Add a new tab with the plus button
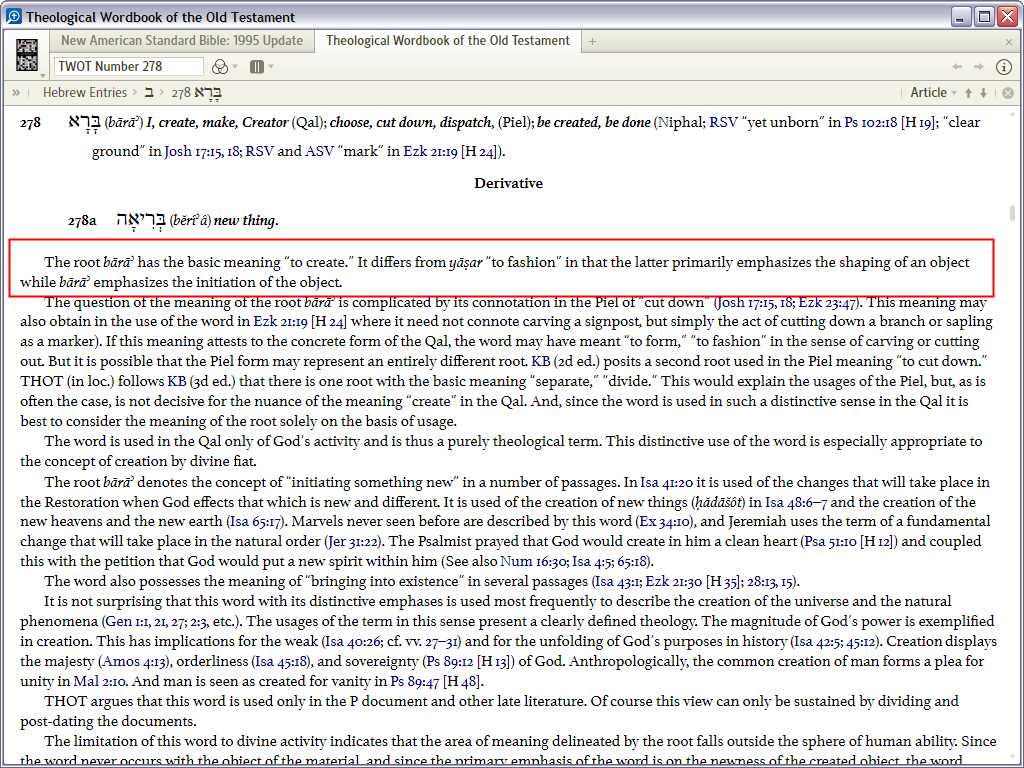 tap(592, 42)
